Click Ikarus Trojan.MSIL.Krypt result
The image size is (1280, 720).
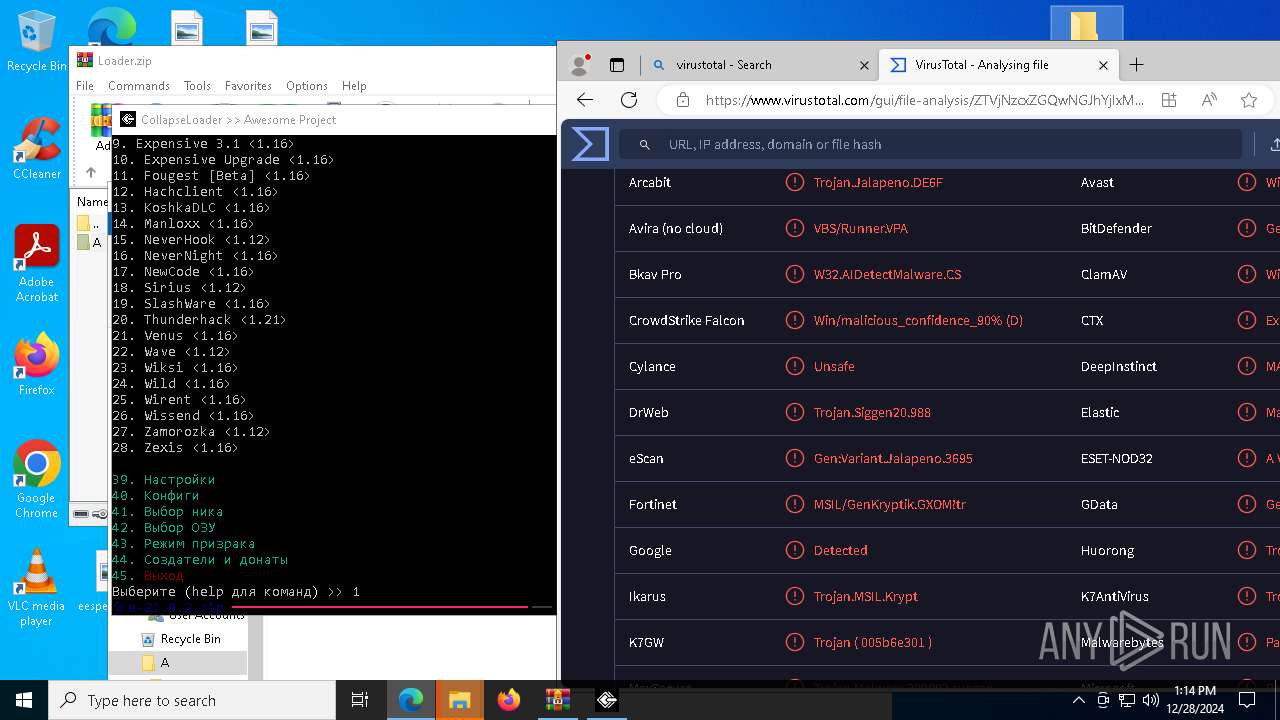pyautogui.click(x=866, y=596)
